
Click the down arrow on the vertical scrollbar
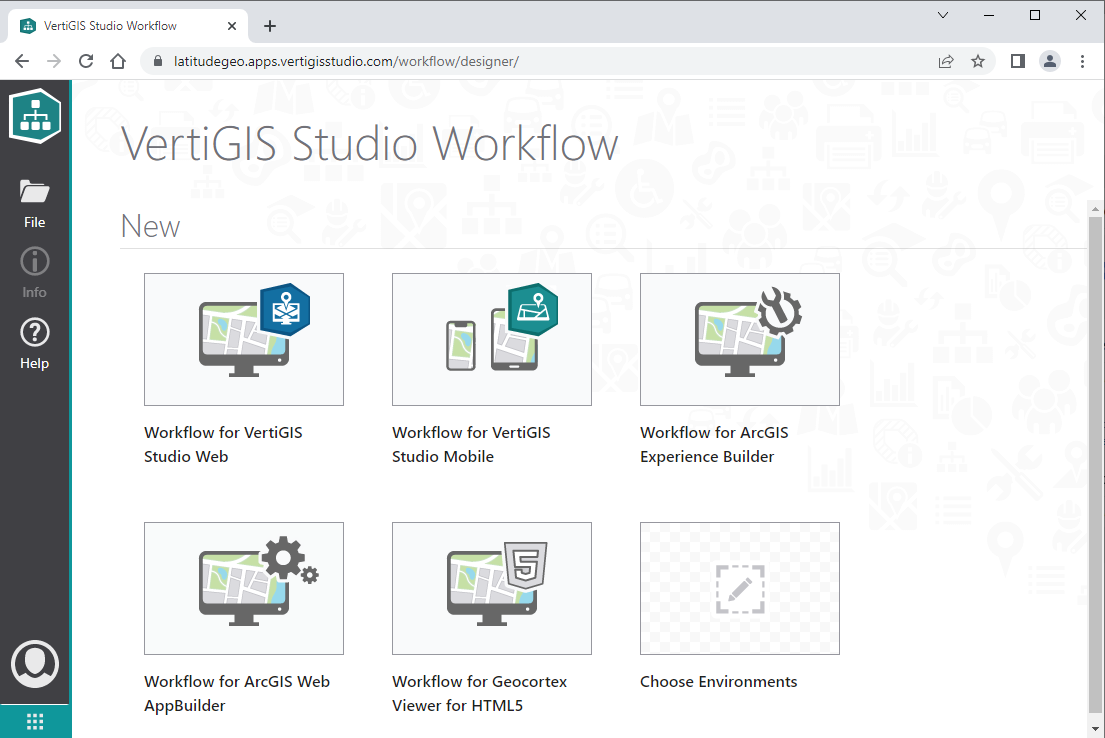coord(1095,729)
